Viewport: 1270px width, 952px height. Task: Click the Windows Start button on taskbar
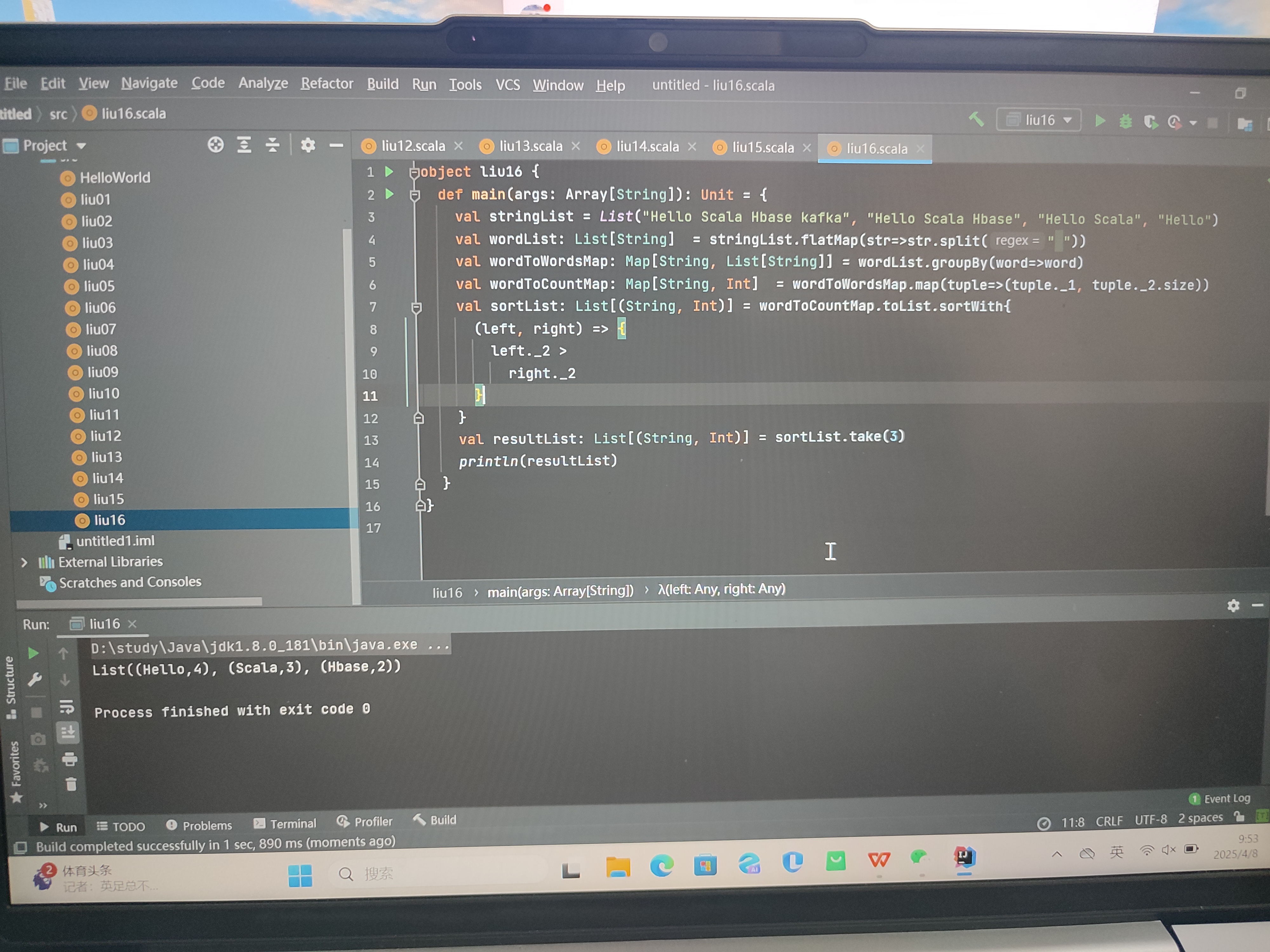pyautogui.click(x=300, y=876)
